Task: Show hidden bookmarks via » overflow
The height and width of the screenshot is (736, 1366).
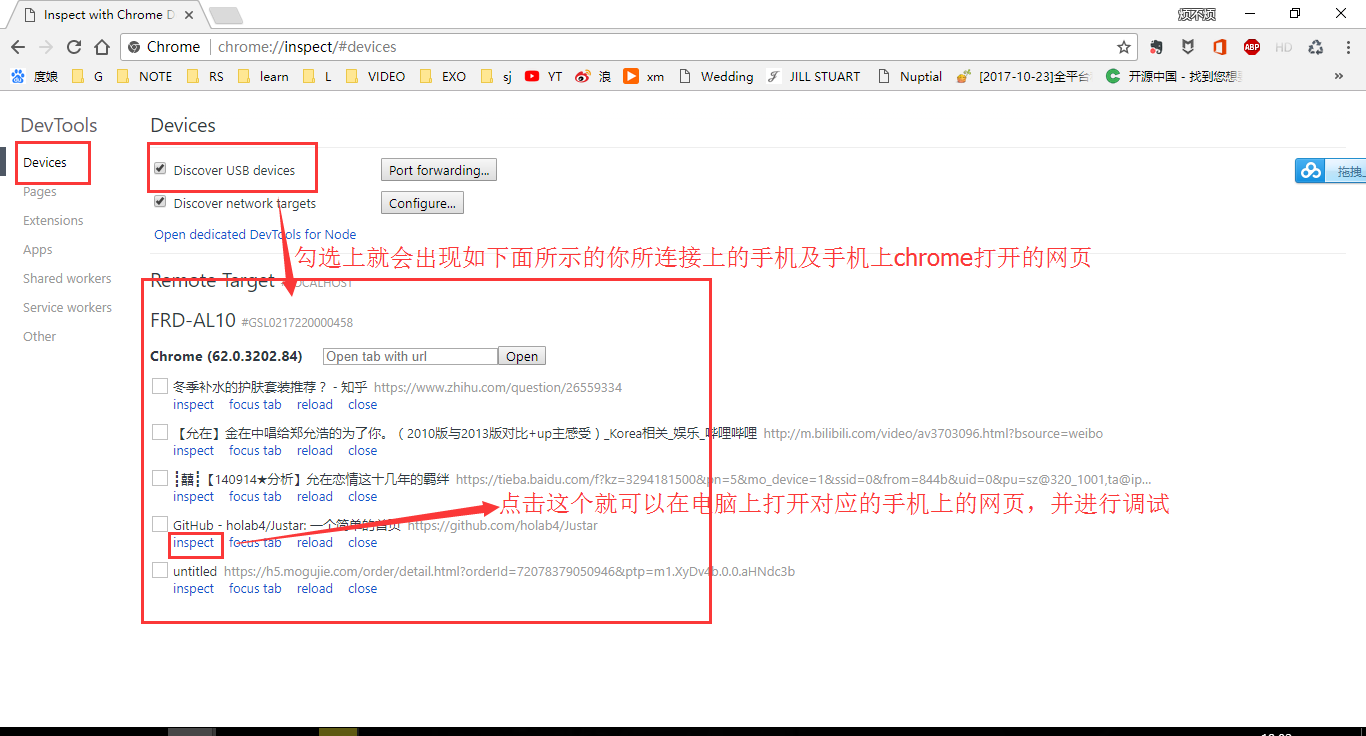Action: click(x=1339, y=76)
